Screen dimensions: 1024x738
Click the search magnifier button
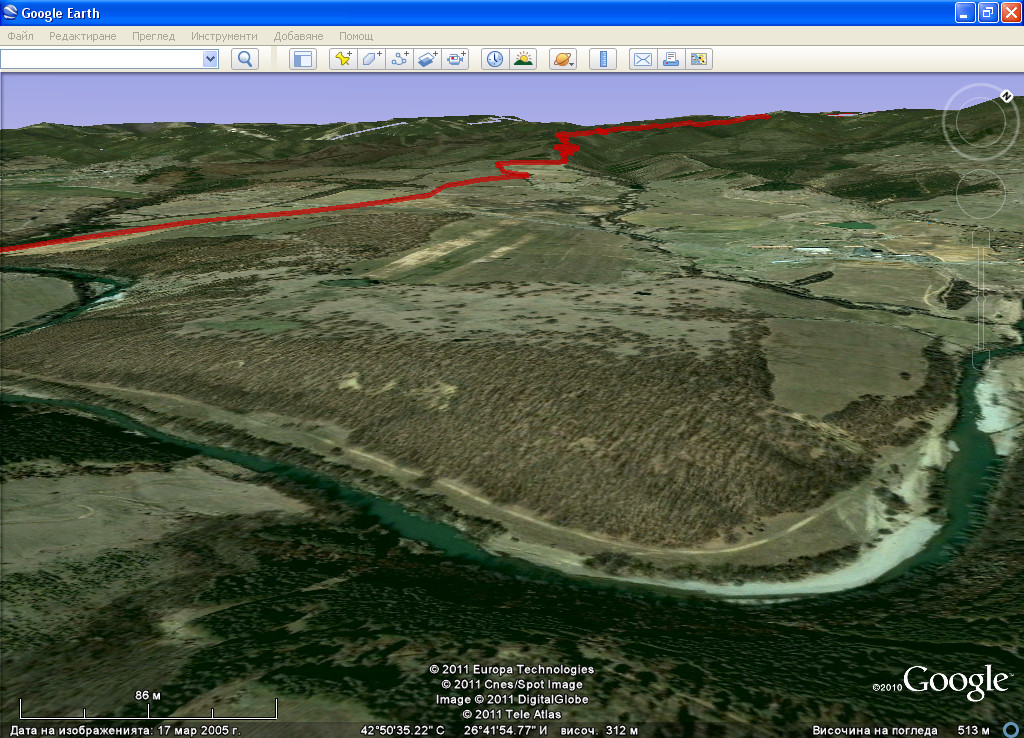(x=245, y=59)
